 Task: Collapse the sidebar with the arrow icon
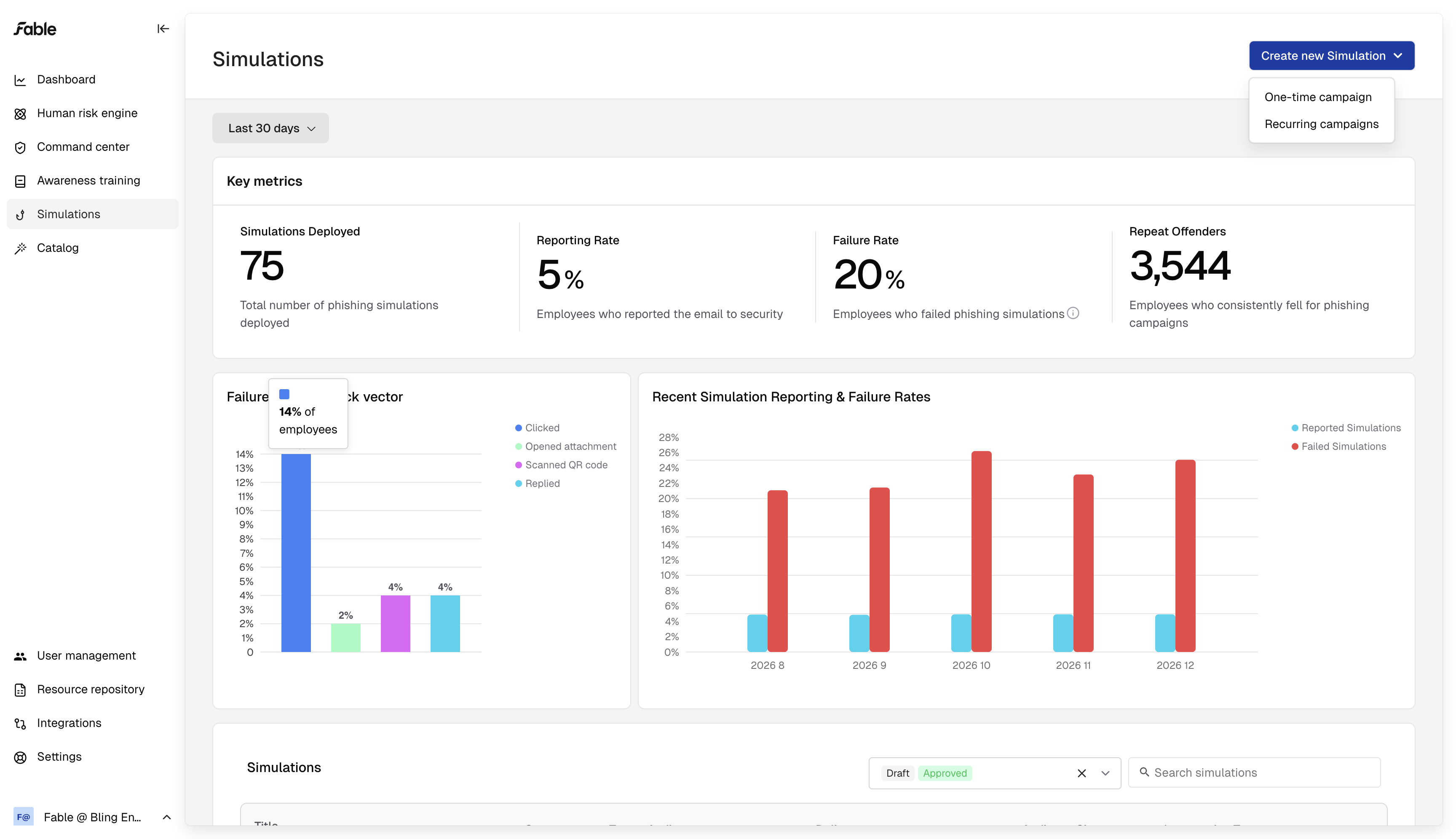click(163, 29)
